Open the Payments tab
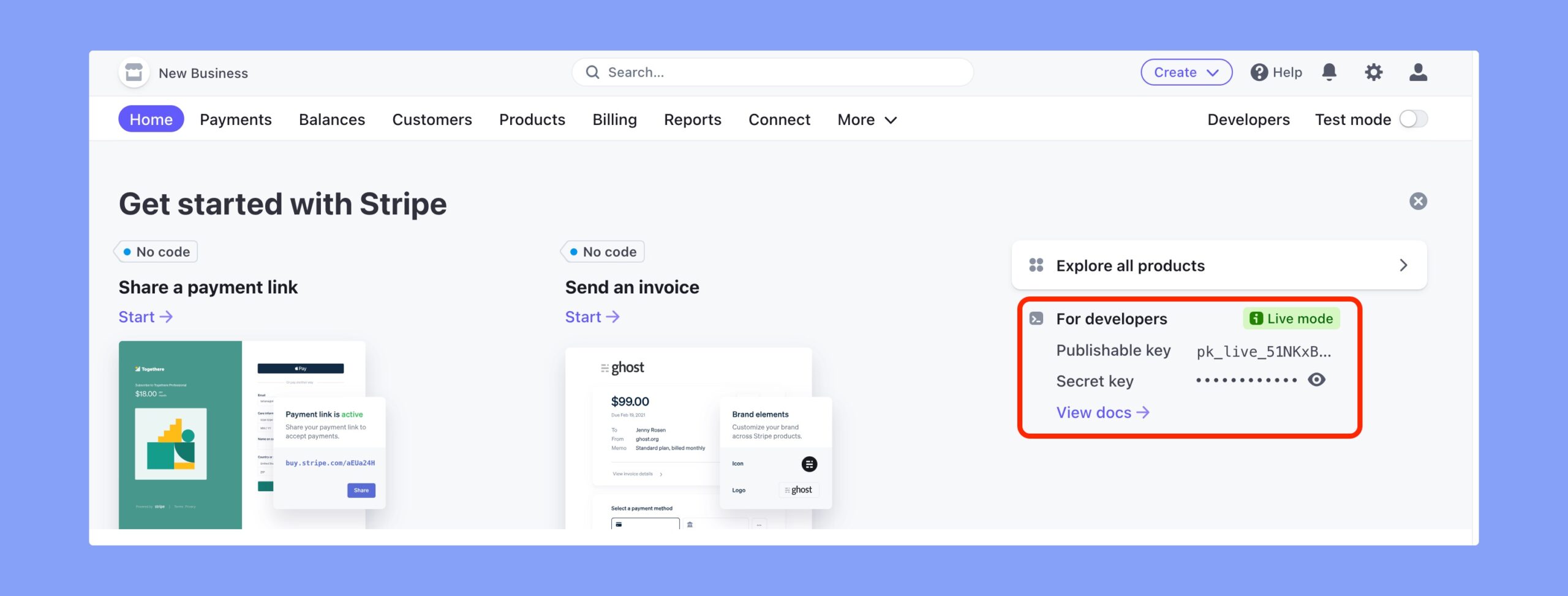 tap(236, 119)
